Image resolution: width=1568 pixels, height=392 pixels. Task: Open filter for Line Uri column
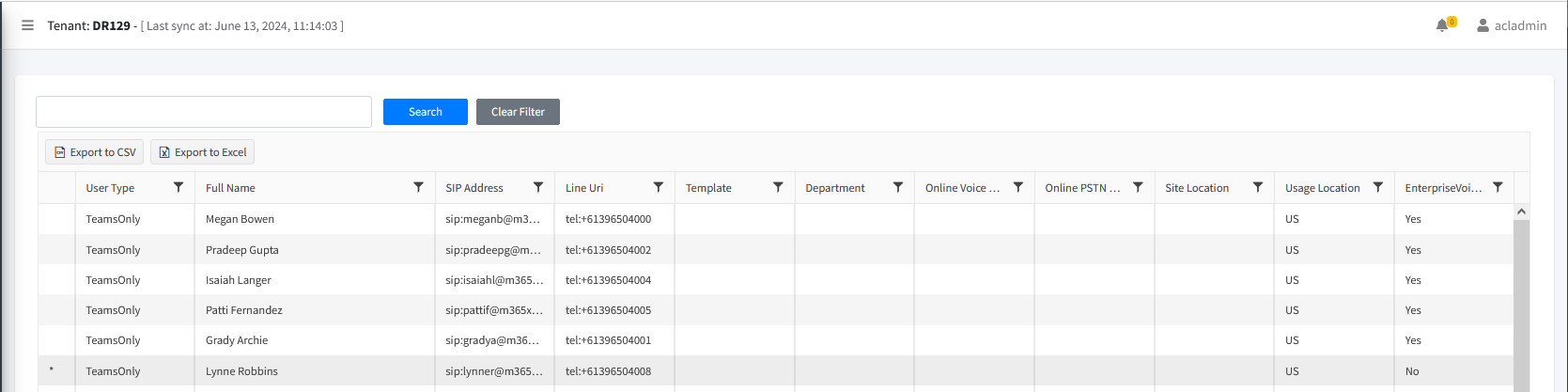659,187
